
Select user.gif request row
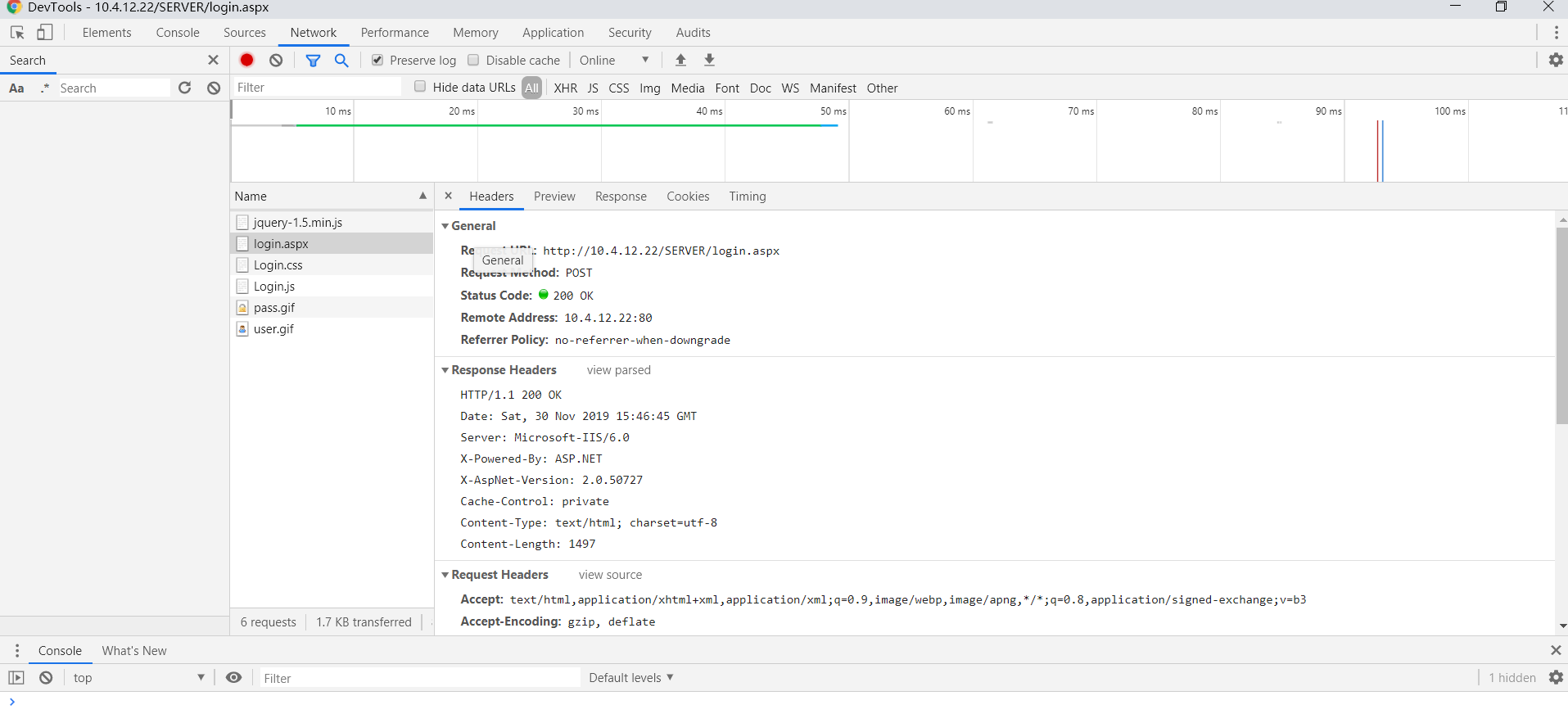point(332,328)
